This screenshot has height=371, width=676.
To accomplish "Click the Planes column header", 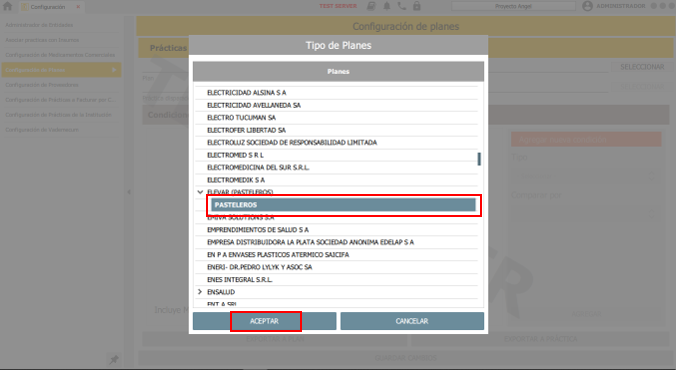I will tap(338, 72).
